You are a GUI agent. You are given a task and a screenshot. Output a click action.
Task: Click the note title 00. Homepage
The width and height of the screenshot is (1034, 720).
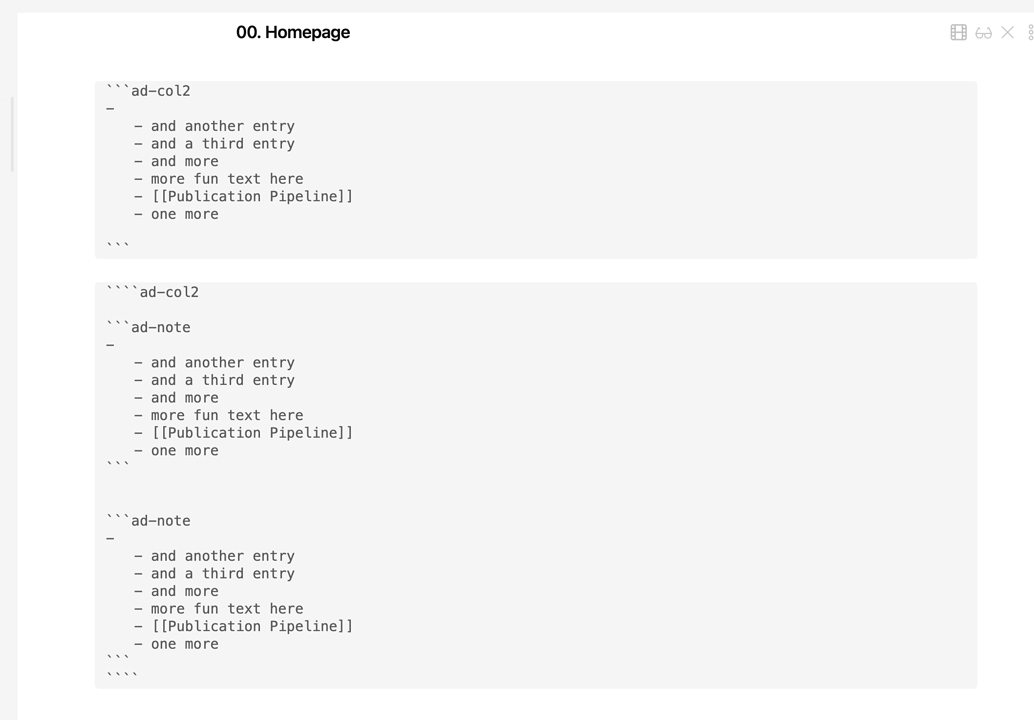point(293,32)
